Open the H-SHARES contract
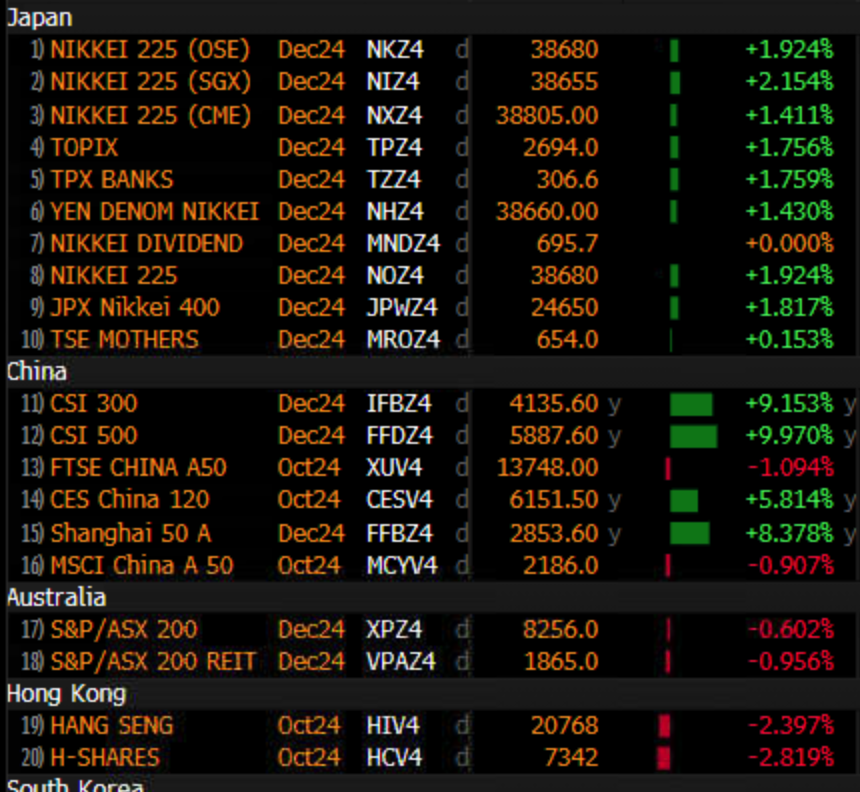The image size is (860, 792). point(105,757)
